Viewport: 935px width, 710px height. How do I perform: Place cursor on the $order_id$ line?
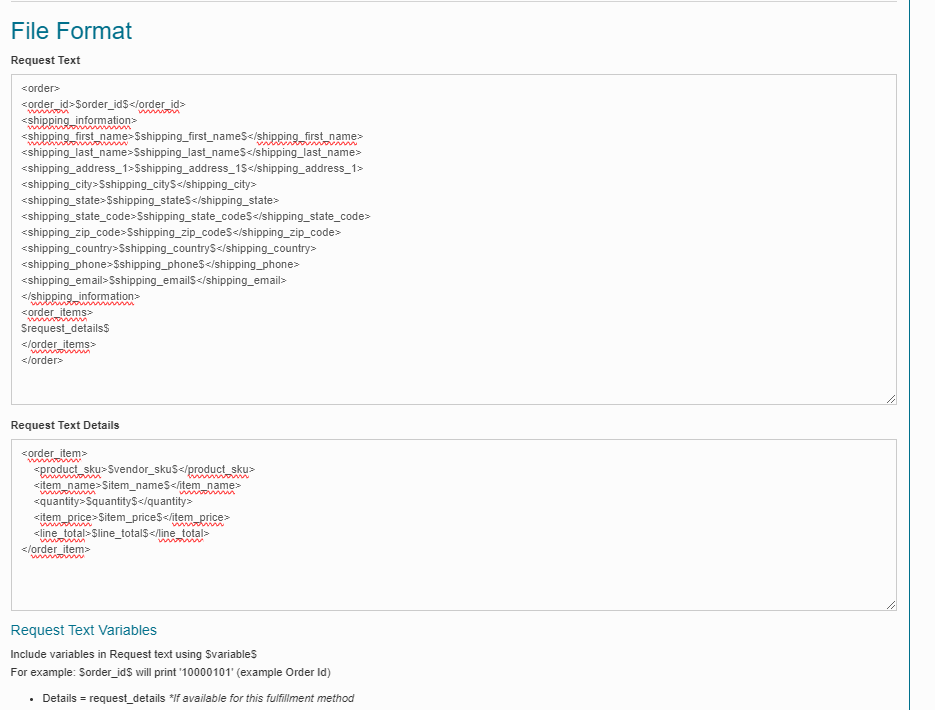[104, 104]
